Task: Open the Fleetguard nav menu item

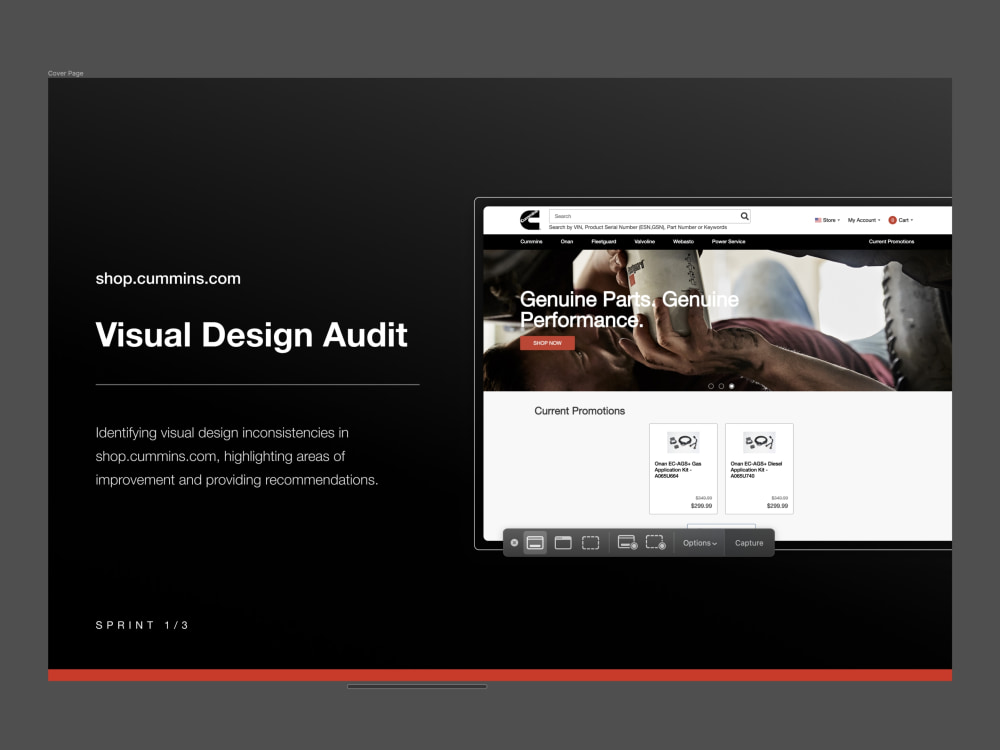Action: (603, 242)
